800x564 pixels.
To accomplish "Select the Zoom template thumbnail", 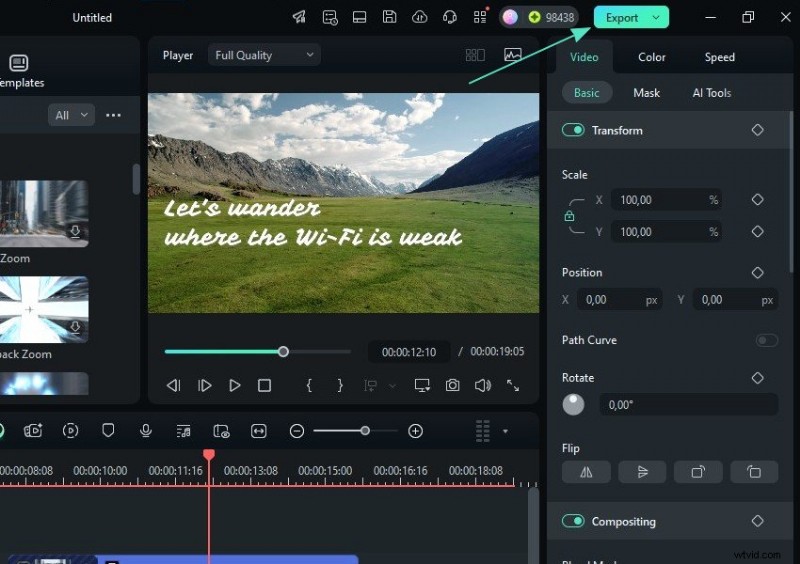I will coord(44,213).
